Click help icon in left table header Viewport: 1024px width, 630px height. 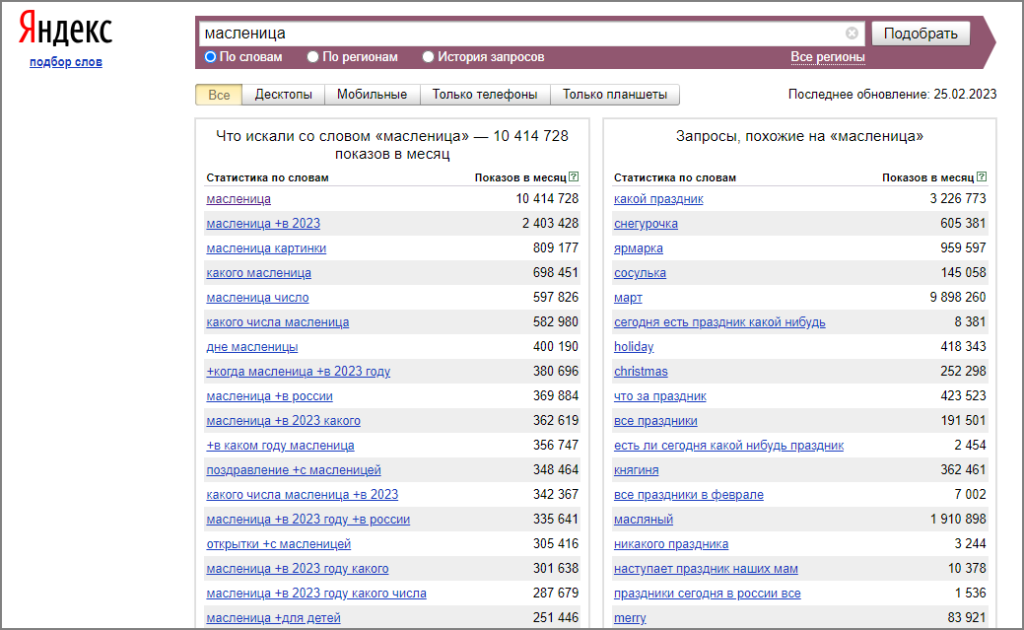pyautogui.click(x=574, y=177)
